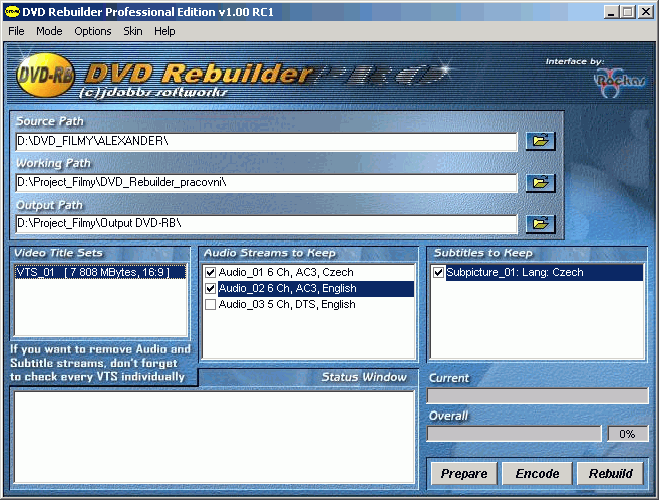Click the 0% overall percentage box

[x=627, y=434]
